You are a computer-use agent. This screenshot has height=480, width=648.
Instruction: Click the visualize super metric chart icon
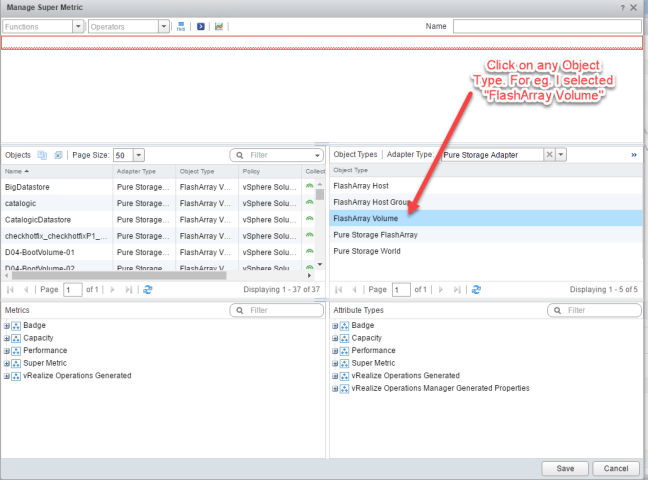point(219,26)
